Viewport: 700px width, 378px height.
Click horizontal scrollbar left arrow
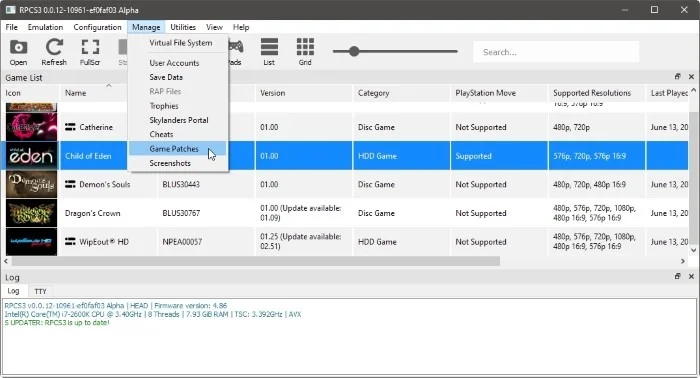pyautogui.click(x=6, y=261)
